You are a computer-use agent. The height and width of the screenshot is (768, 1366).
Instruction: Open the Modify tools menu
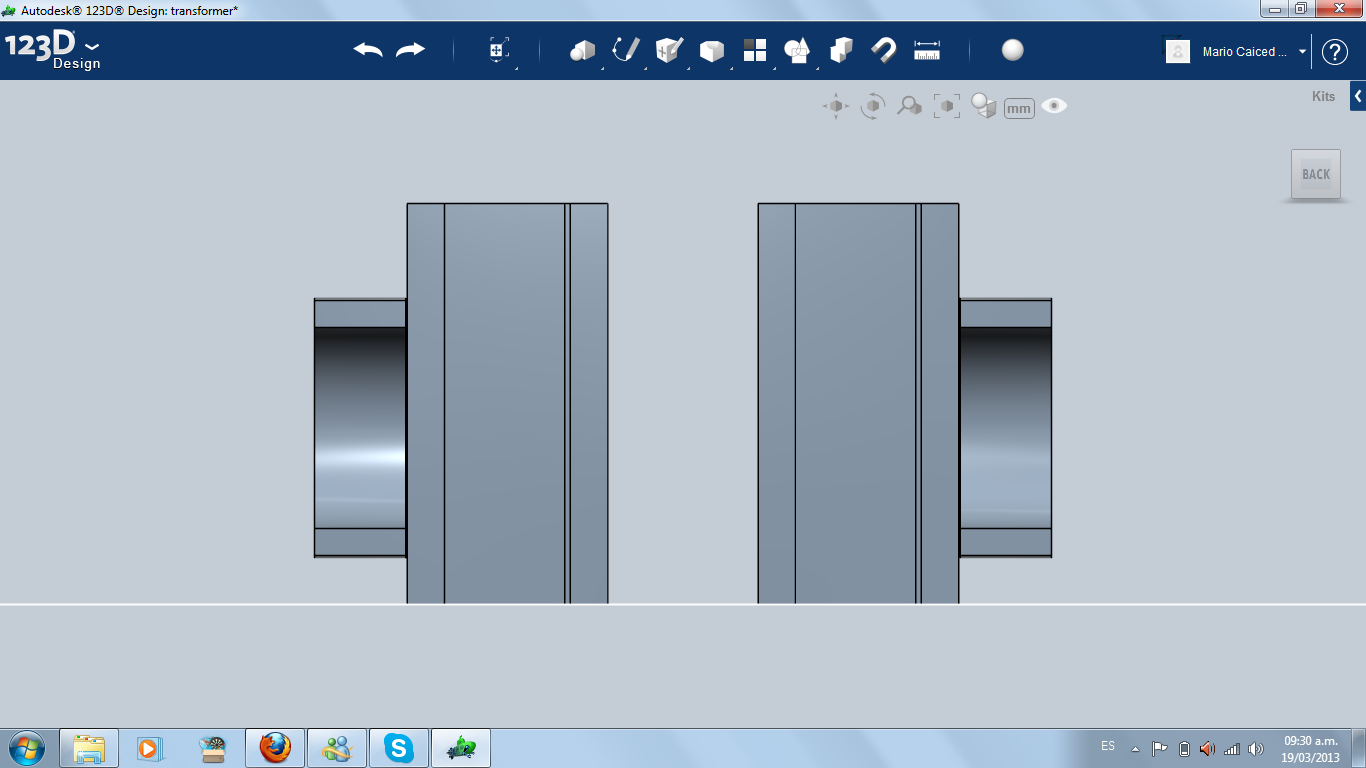point(712,50)
